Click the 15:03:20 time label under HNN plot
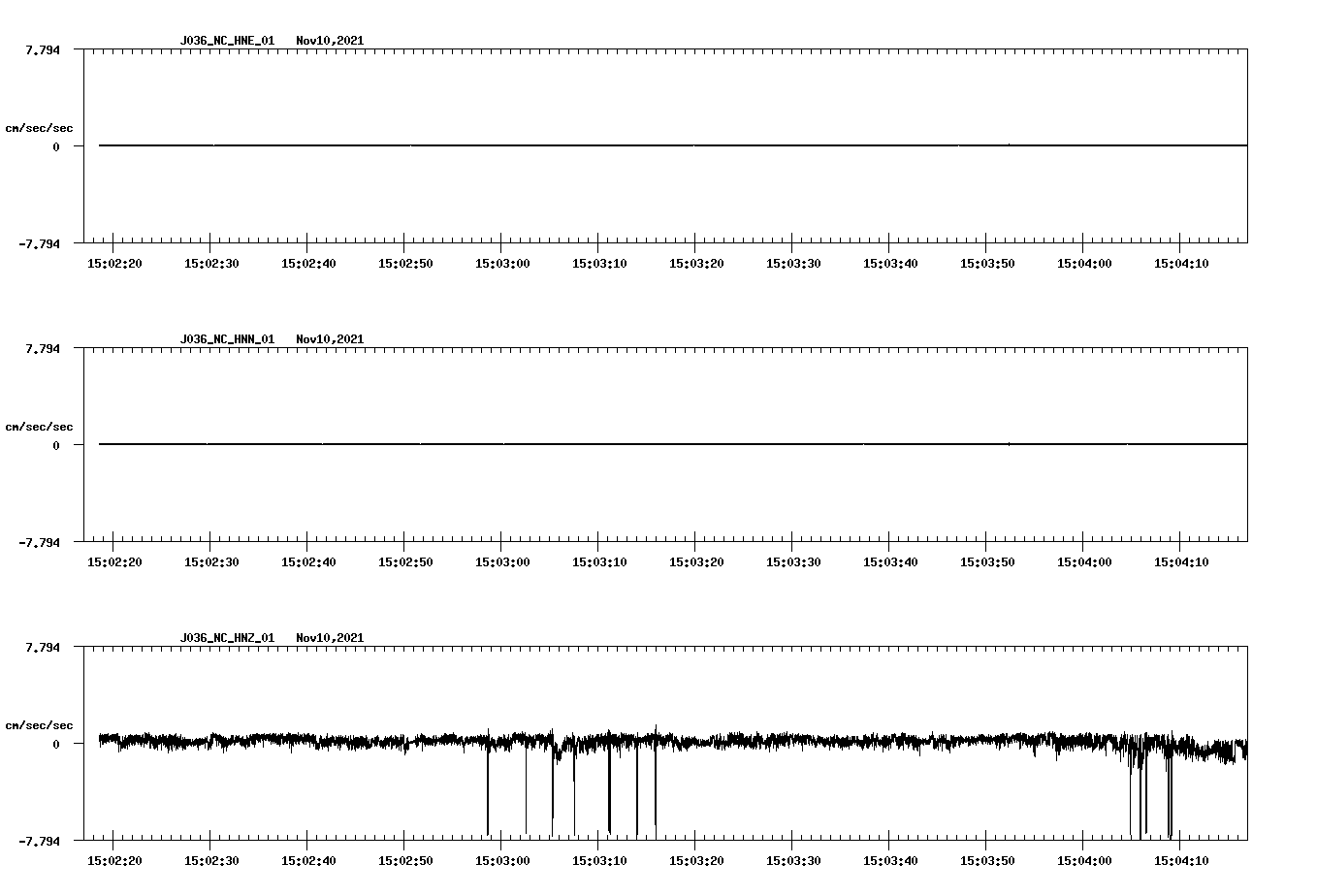This screenshot has width=1317, height=896. coord(696,562)
